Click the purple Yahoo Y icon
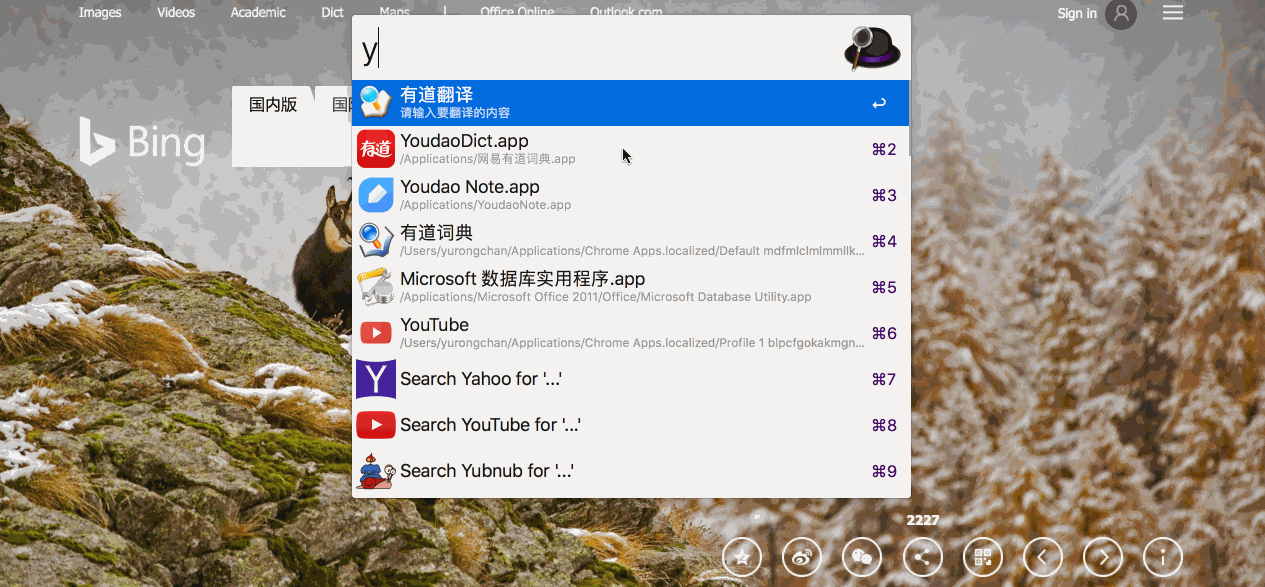Viewport: 1265px width, 587px height. 376,379
